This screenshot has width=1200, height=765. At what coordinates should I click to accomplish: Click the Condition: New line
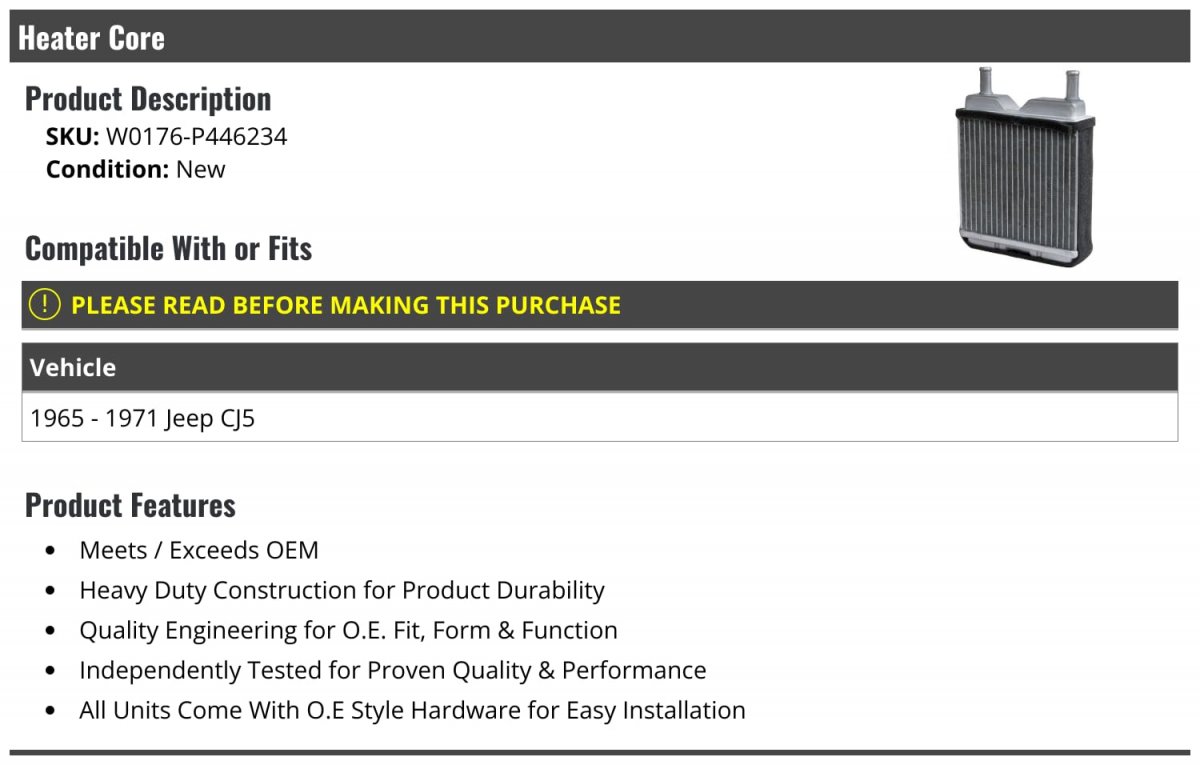point(135,169)
